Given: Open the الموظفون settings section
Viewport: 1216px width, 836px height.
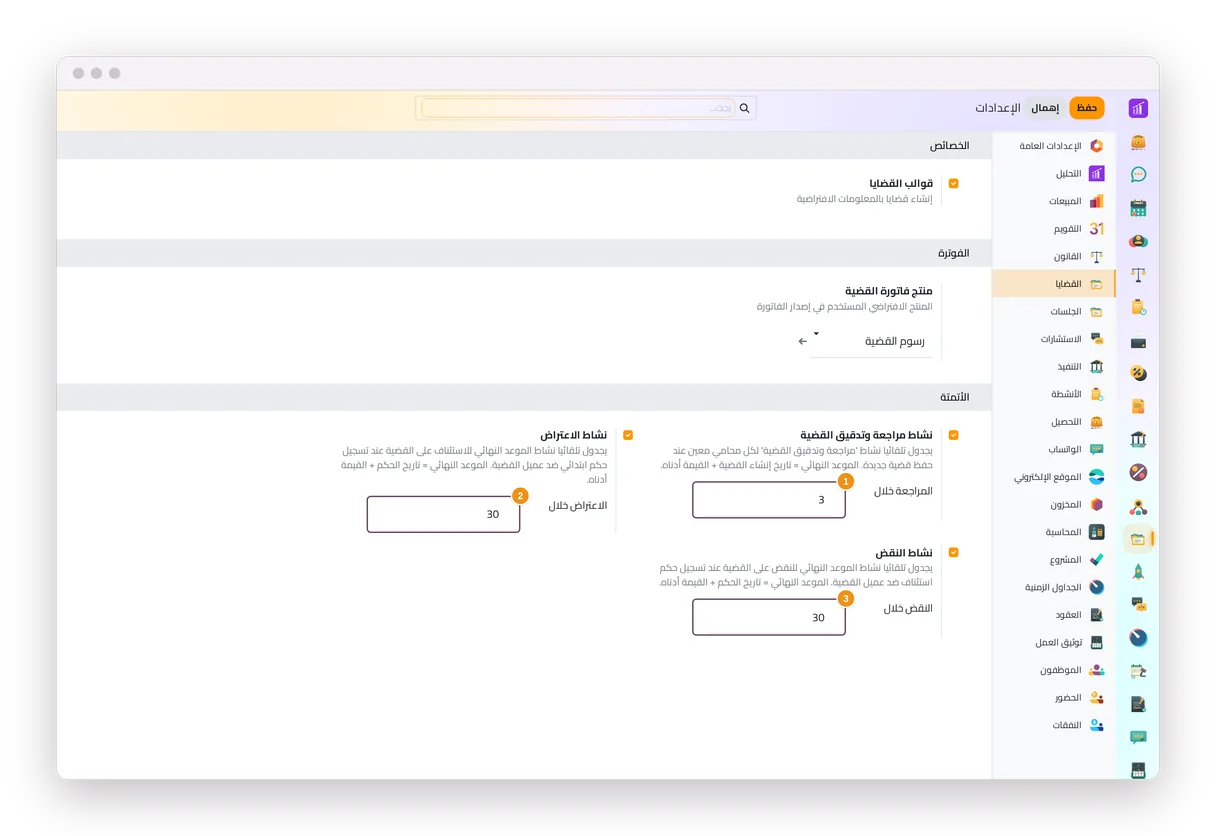Looking at the screenshot, I should click(x=1054, y=670).
